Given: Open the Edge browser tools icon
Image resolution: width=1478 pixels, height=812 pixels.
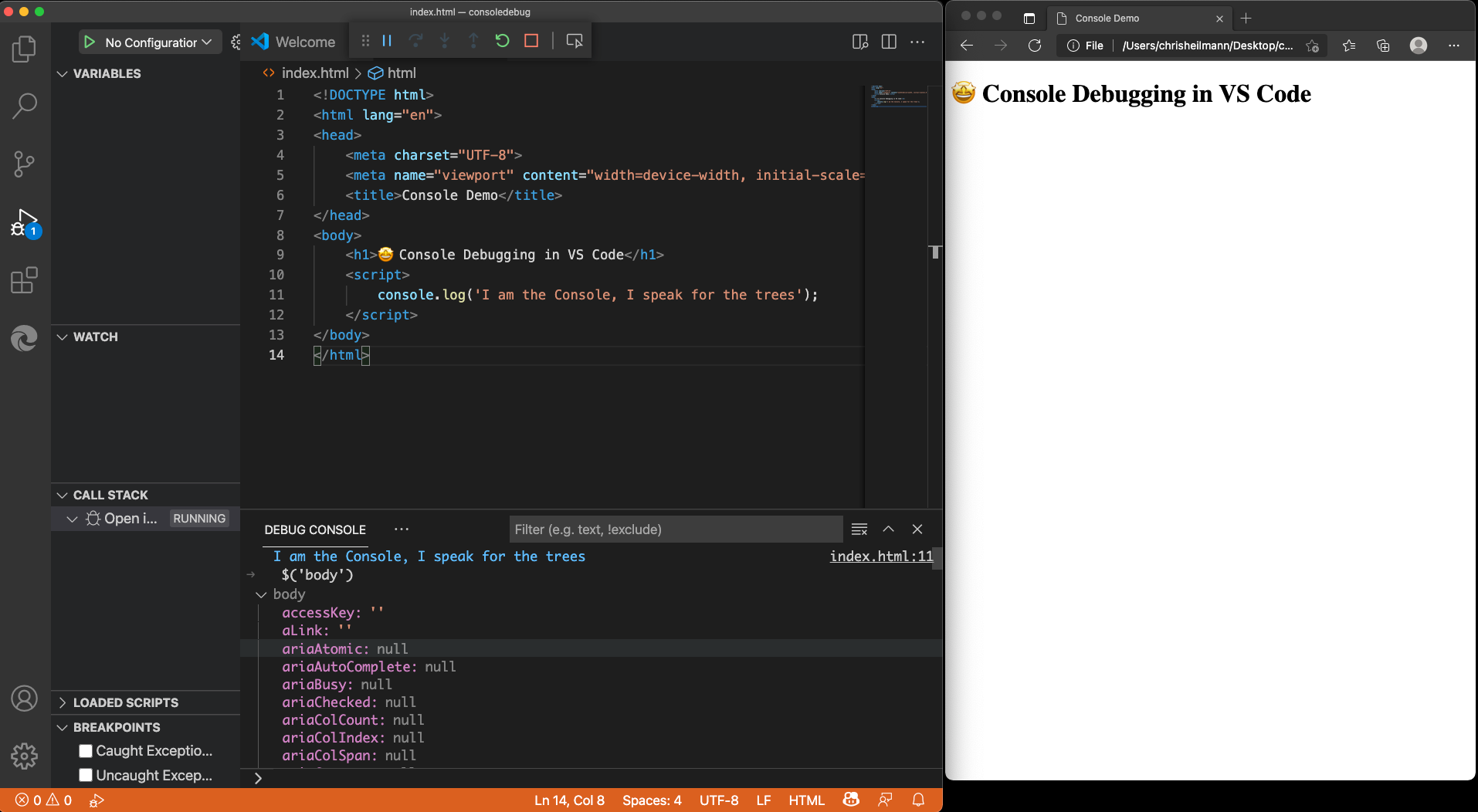Looking at the screenshot, I should [x=24, y=338].
